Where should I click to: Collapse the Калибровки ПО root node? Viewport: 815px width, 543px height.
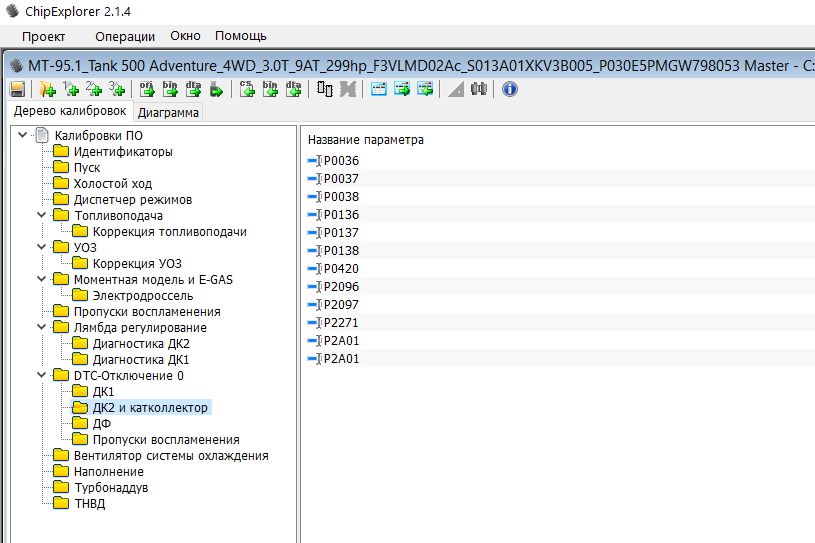click(x=22, y=136)
